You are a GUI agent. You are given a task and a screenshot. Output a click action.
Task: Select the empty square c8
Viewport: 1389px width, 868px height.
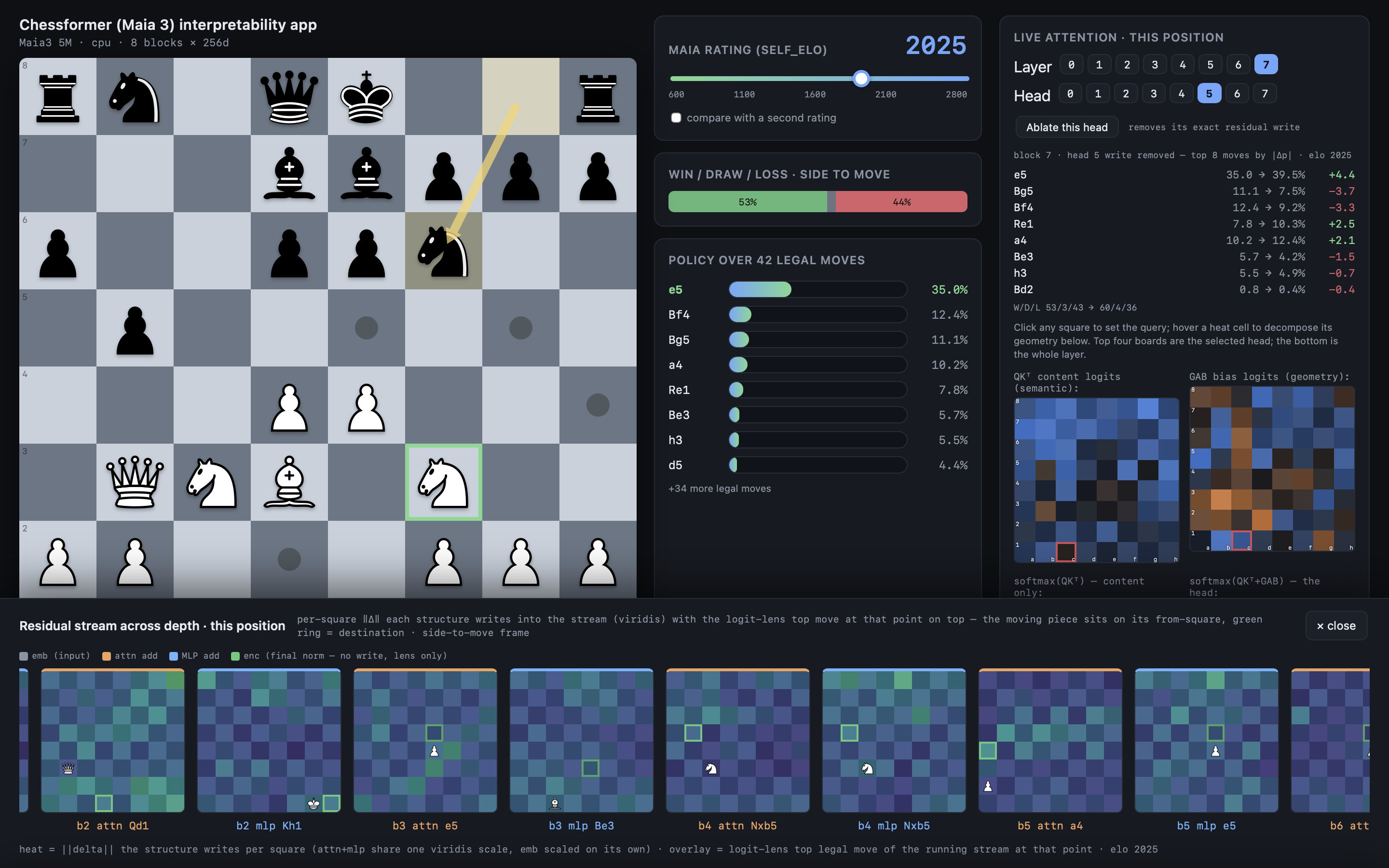(x=212, y=96)
